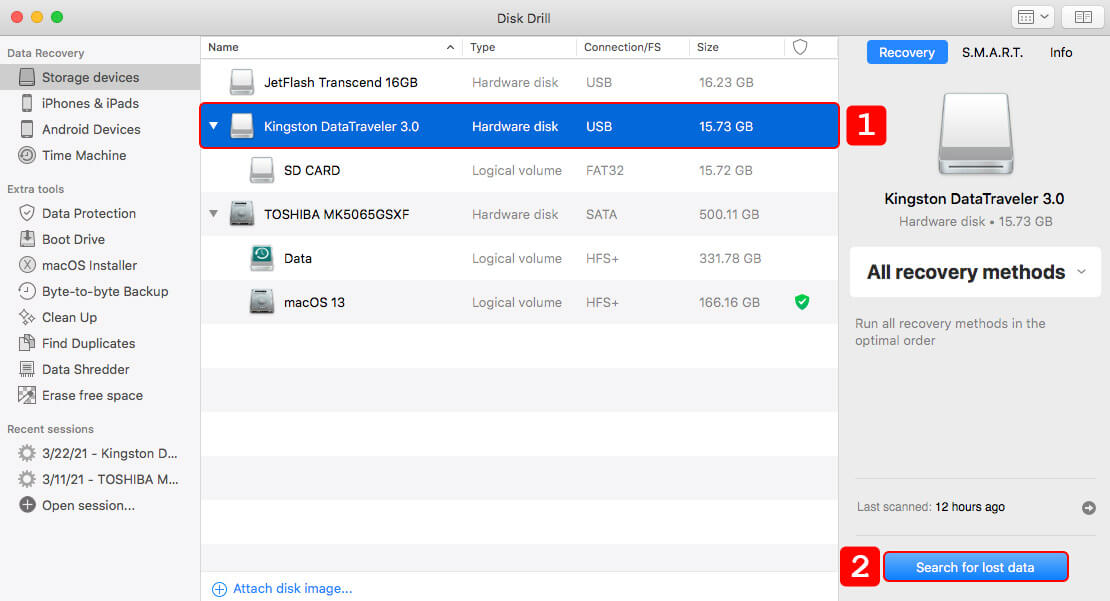Image resolution: width=1110 pixels, height=601 pixels.
Task: Click Attach disk image plus icon
Action: click(x=219, y=589)
